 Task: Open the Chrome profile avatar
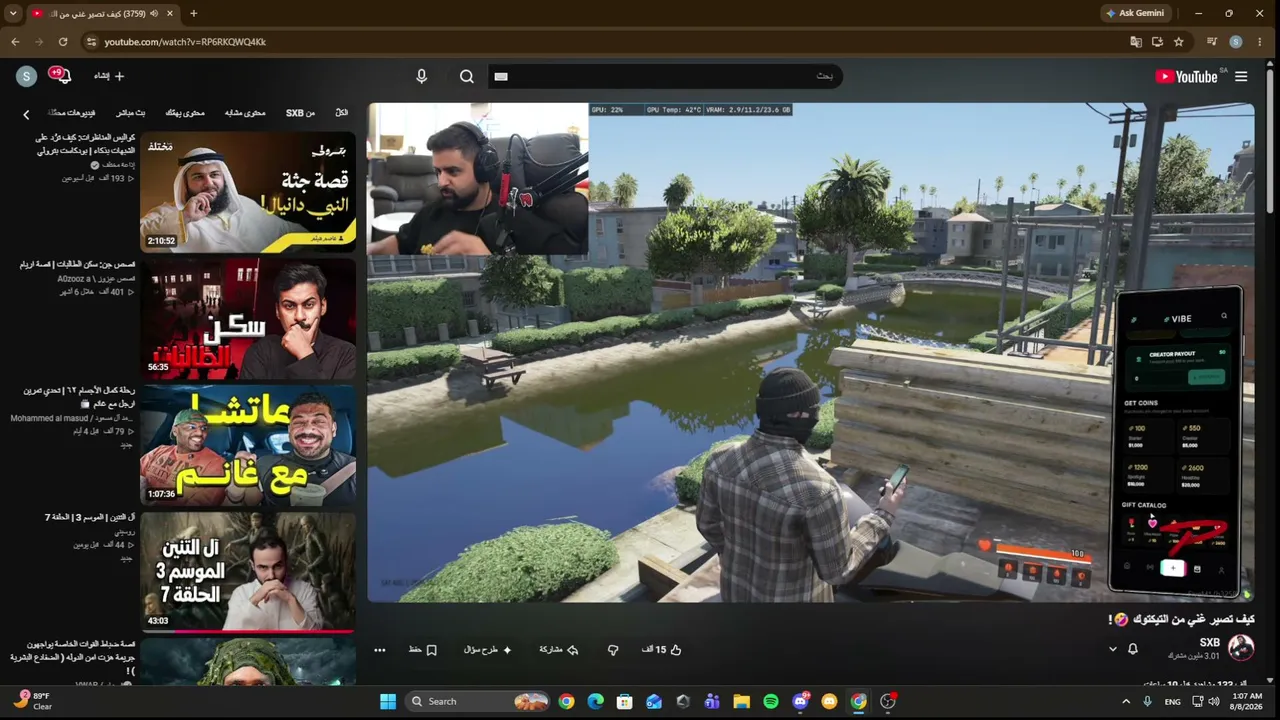point(1236,42)
